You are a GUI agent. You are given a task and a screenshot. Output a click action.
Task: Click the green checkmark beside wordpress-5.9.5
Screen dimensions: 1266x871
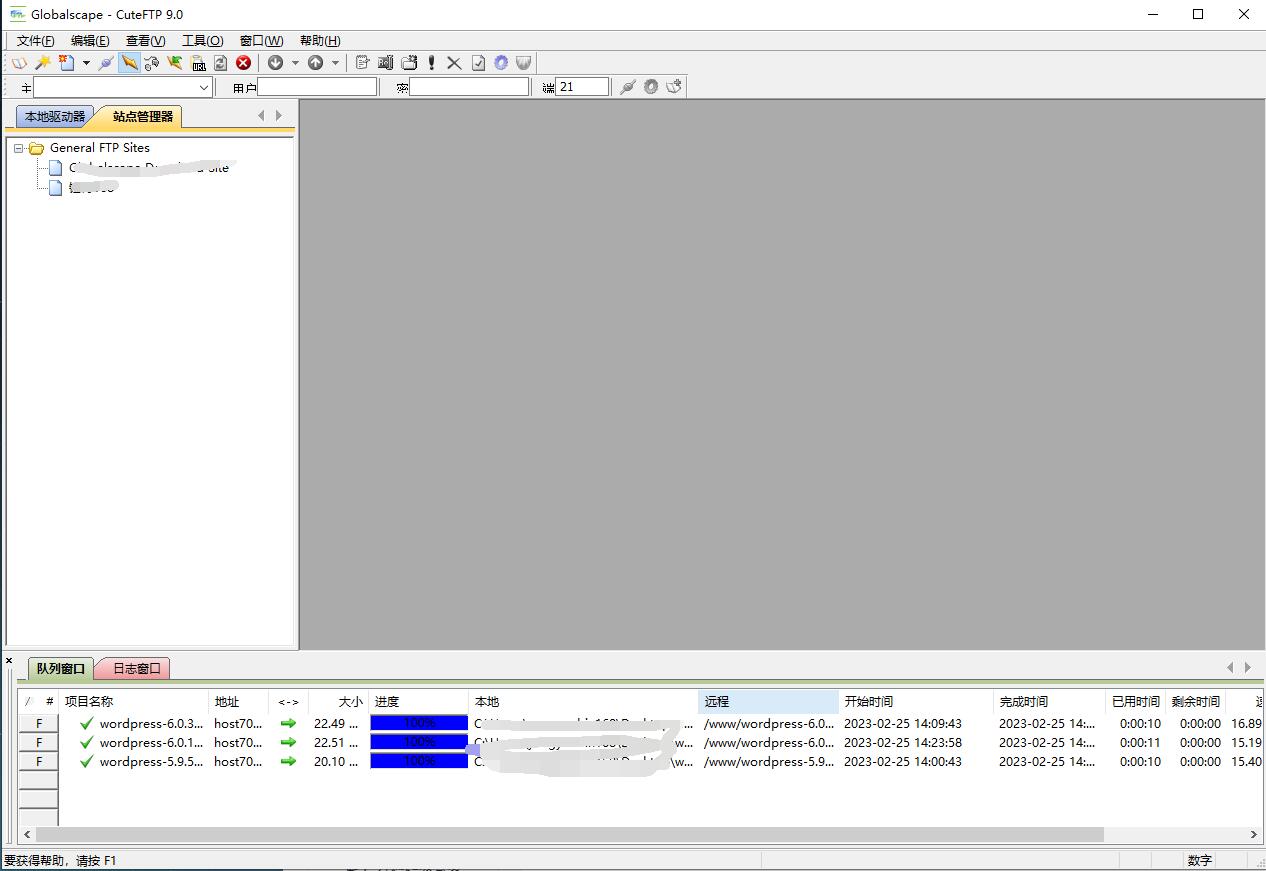click(x=87, y=761)
